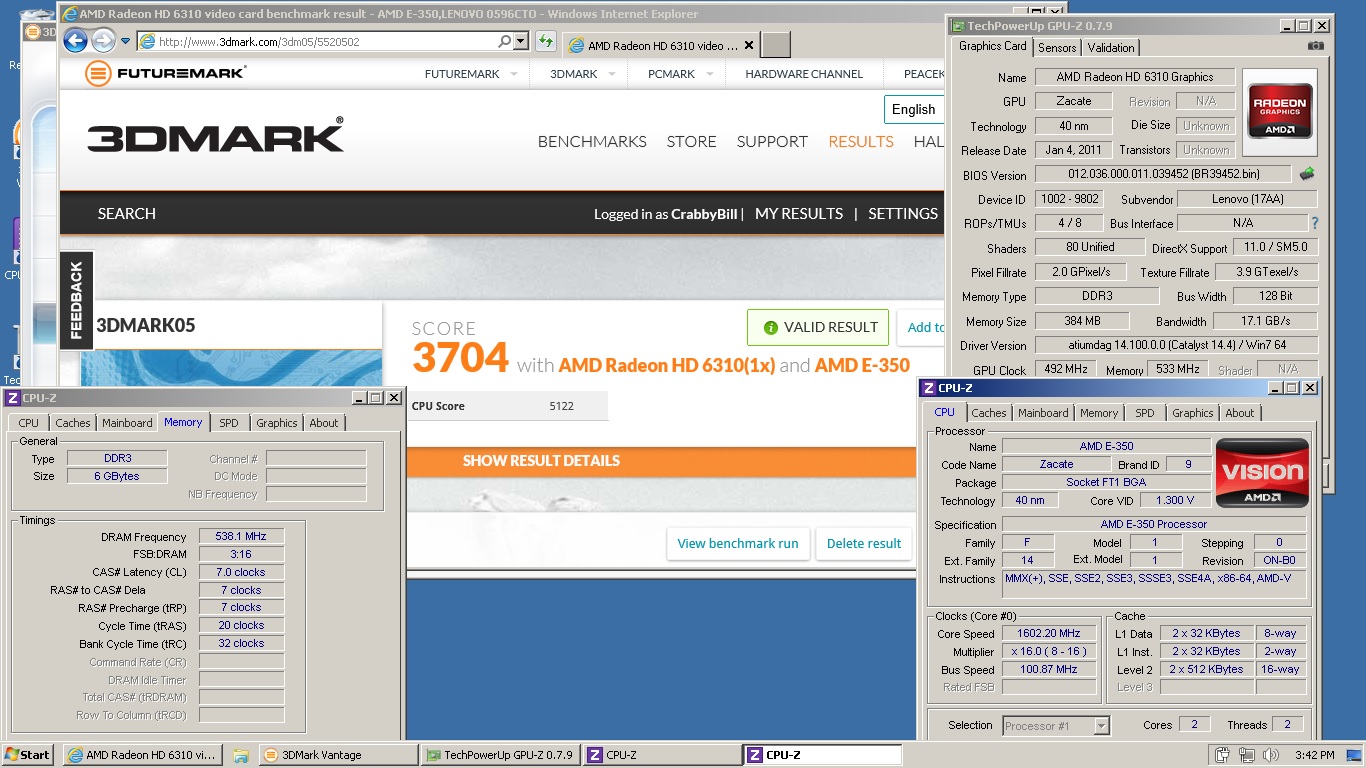Click the folder icon in taskbar

[240, 755]
